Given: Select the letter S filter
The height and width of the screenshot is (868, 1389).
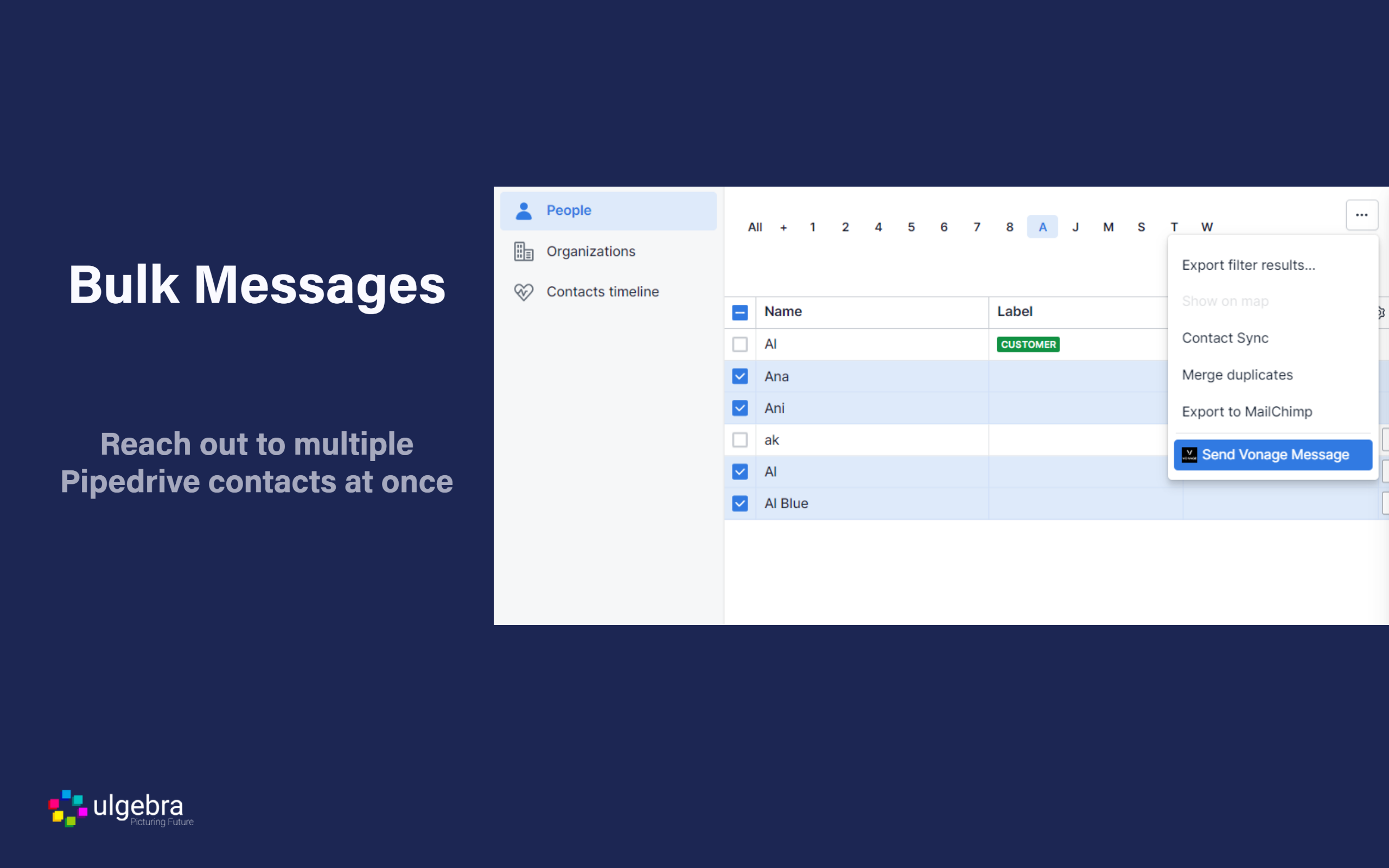Looking at the screenshot, I should [x=1141, y=227].
